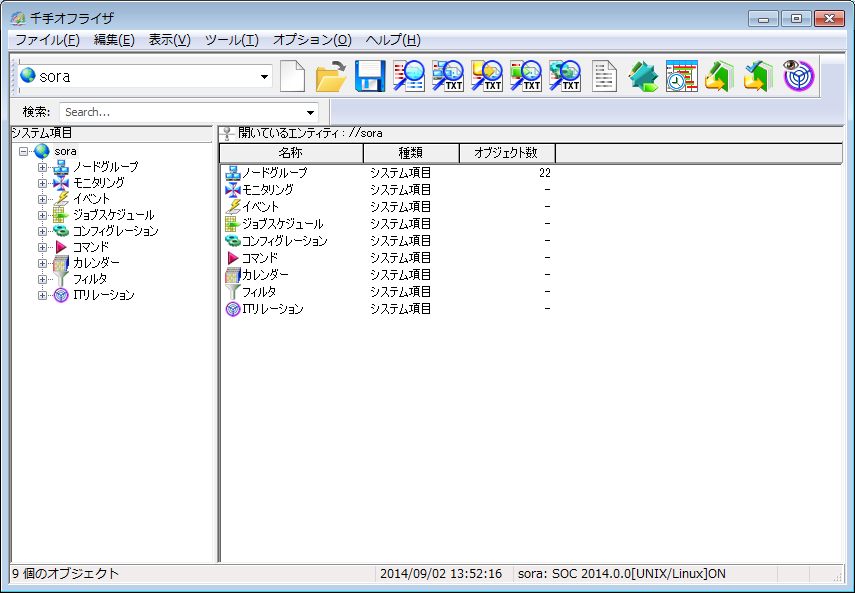This screenshot has width=855, height=593.
Task: Sort by the 名称 column header
Action: point(291,153)
